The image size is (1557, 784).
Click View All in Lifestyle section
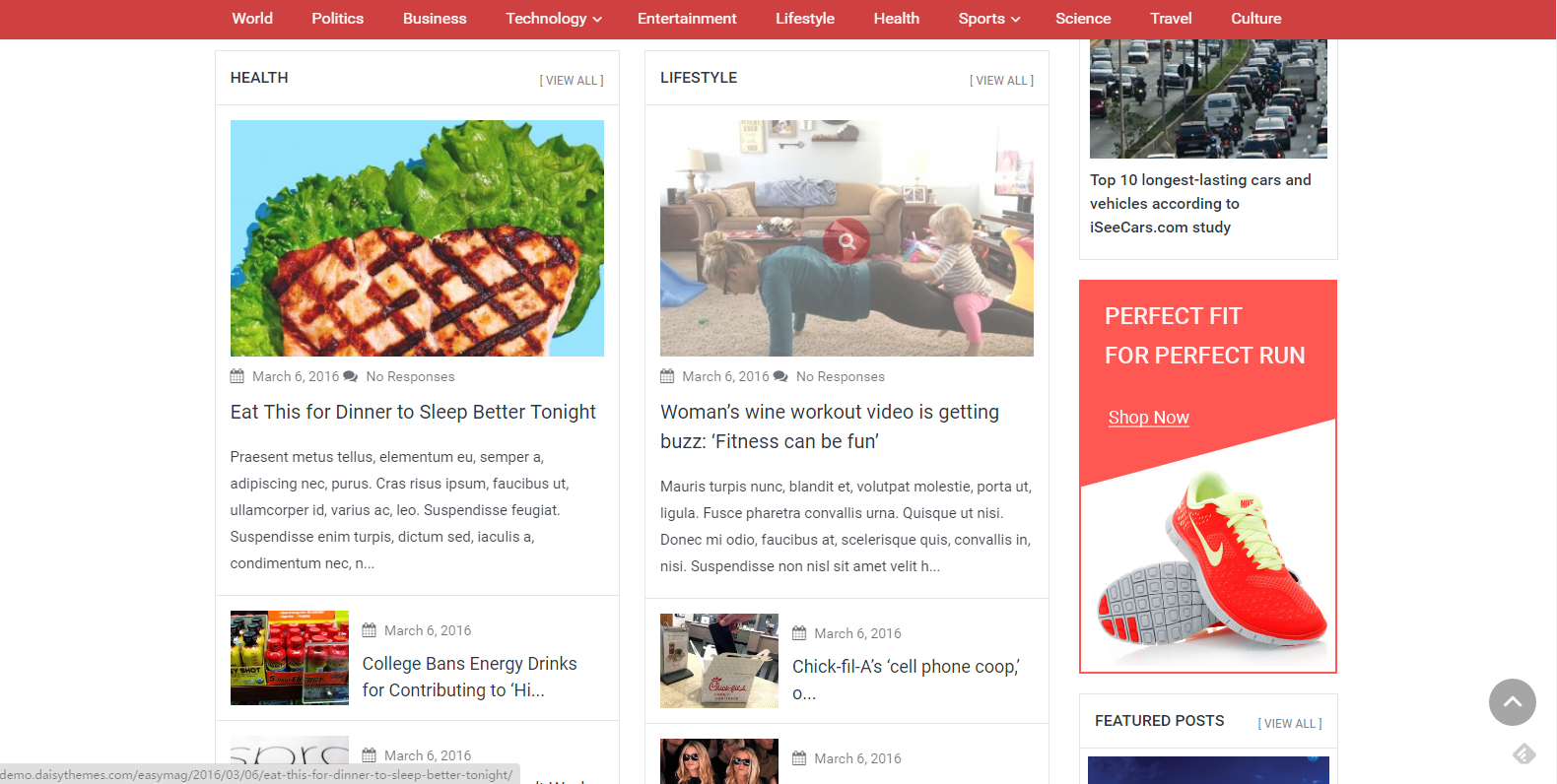(x=1001, y=81)
